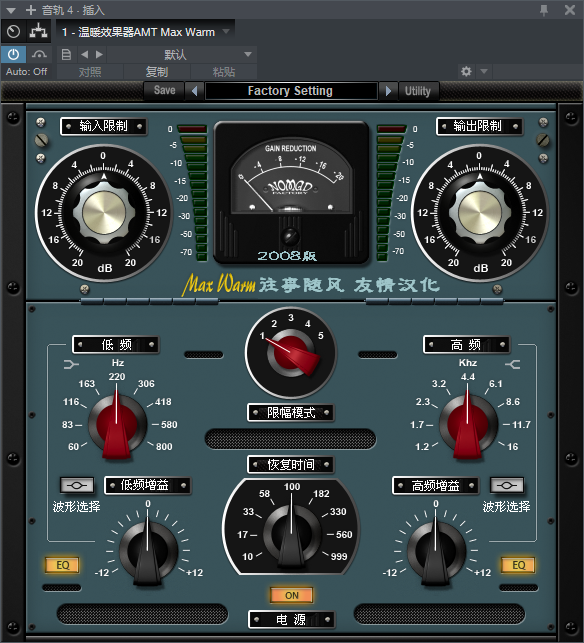Click the 高频 label plate
The width and height of the screenshot is (584, 643).
(466, 344)
